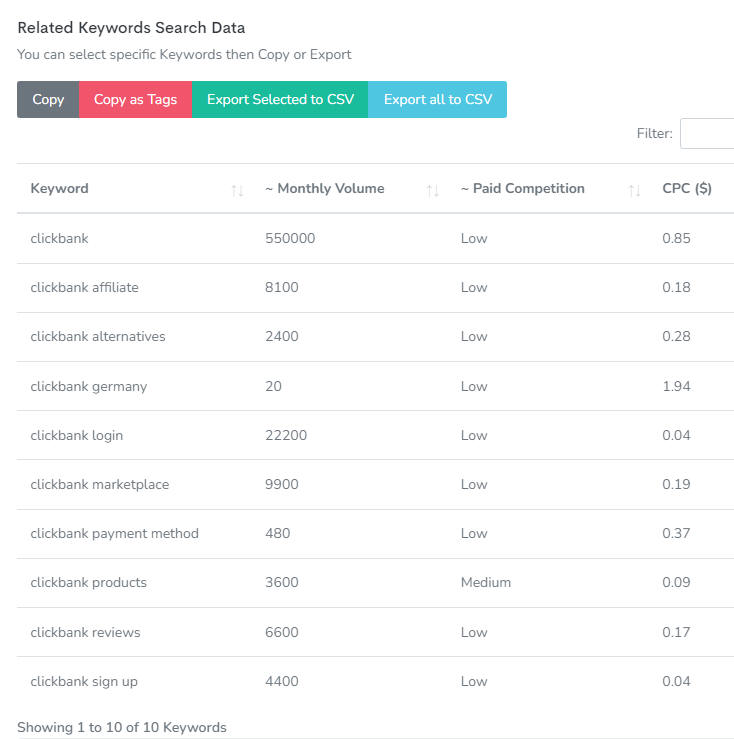Screen dimensions: 734x739
Task: Click Export Selected to CSV
Action: [280, 99]
